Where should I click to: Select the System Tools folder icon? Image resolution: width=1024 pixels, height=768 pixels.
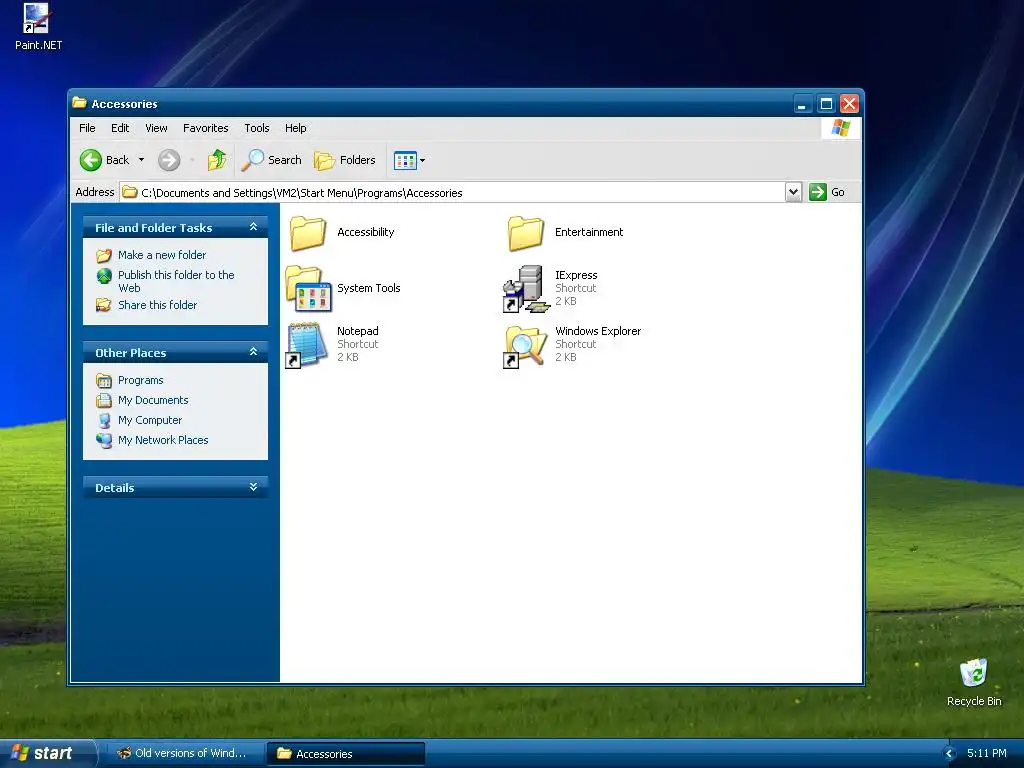pos(308,288)
